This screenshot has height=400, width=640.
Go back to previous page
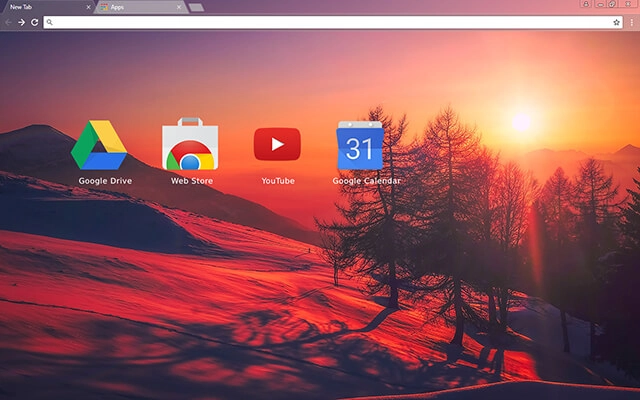tap(8, 22)
